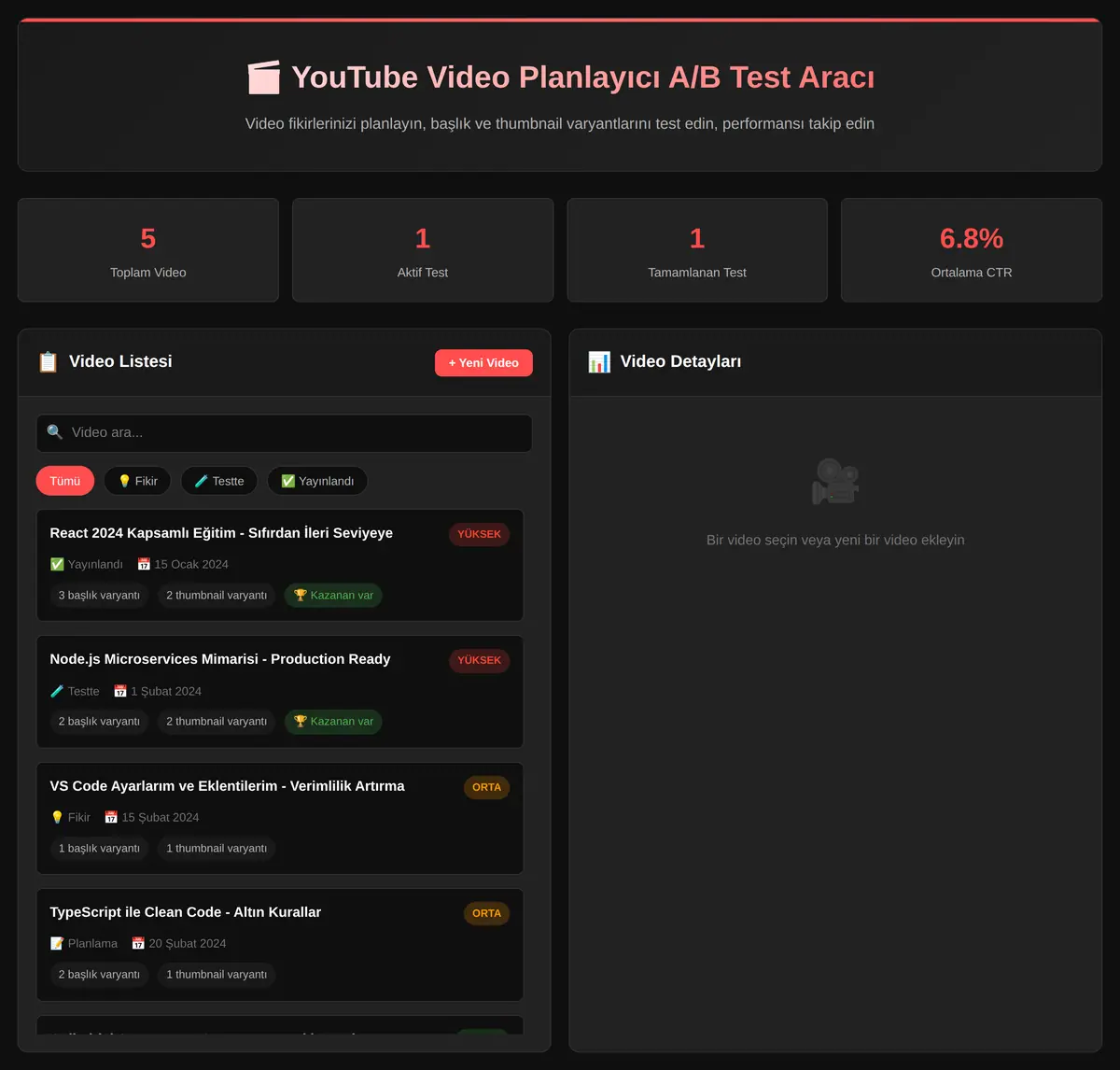Click the calendar icon next to 20 Şubat 2024

pyautogui.click(x=138, y=943)
